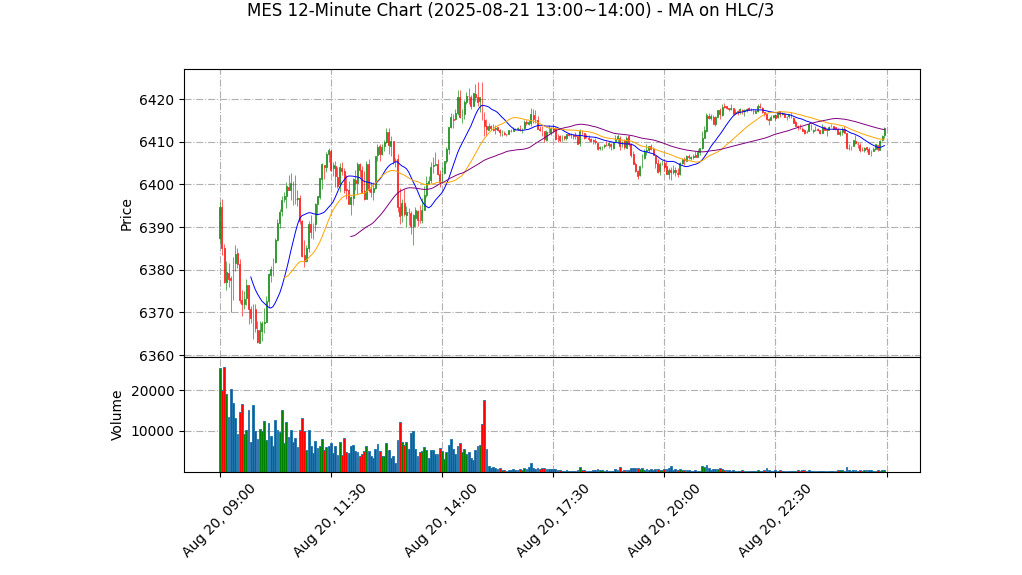Image resolution: width=1022 pixels, height=575 pixels.
Task: Click the 6370 price tick label
Action: pos(156,313)
